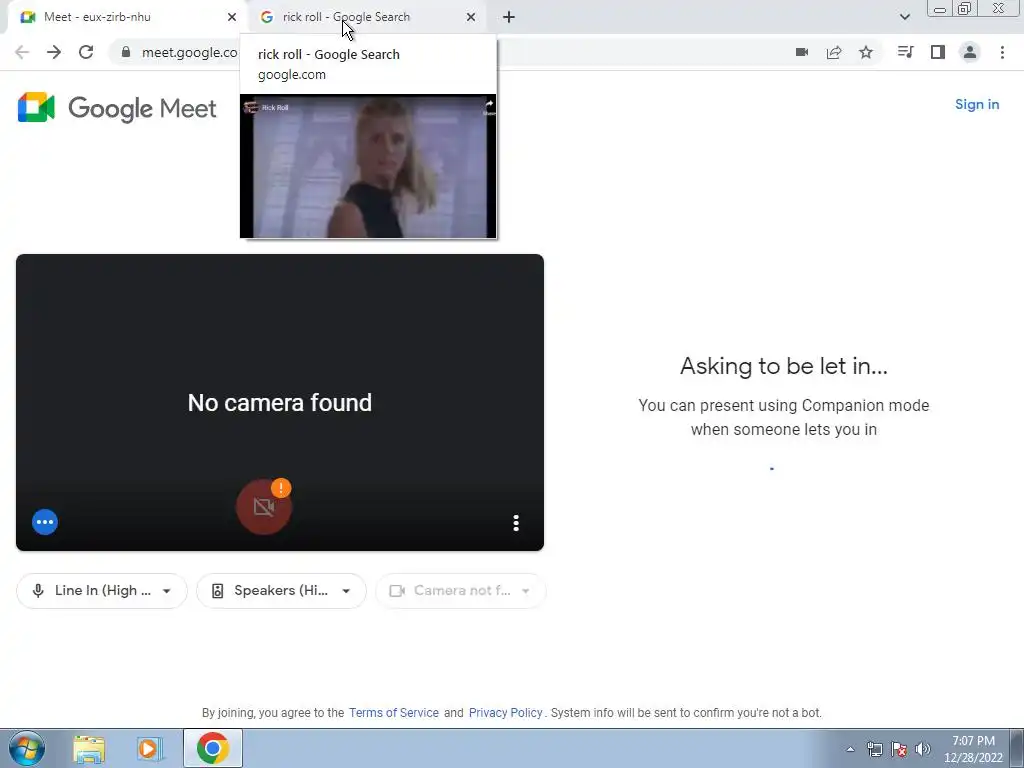Click the volume speaker tray icon
The height and width of the screenshot is (768, 1024).
[x=923, y=749]
